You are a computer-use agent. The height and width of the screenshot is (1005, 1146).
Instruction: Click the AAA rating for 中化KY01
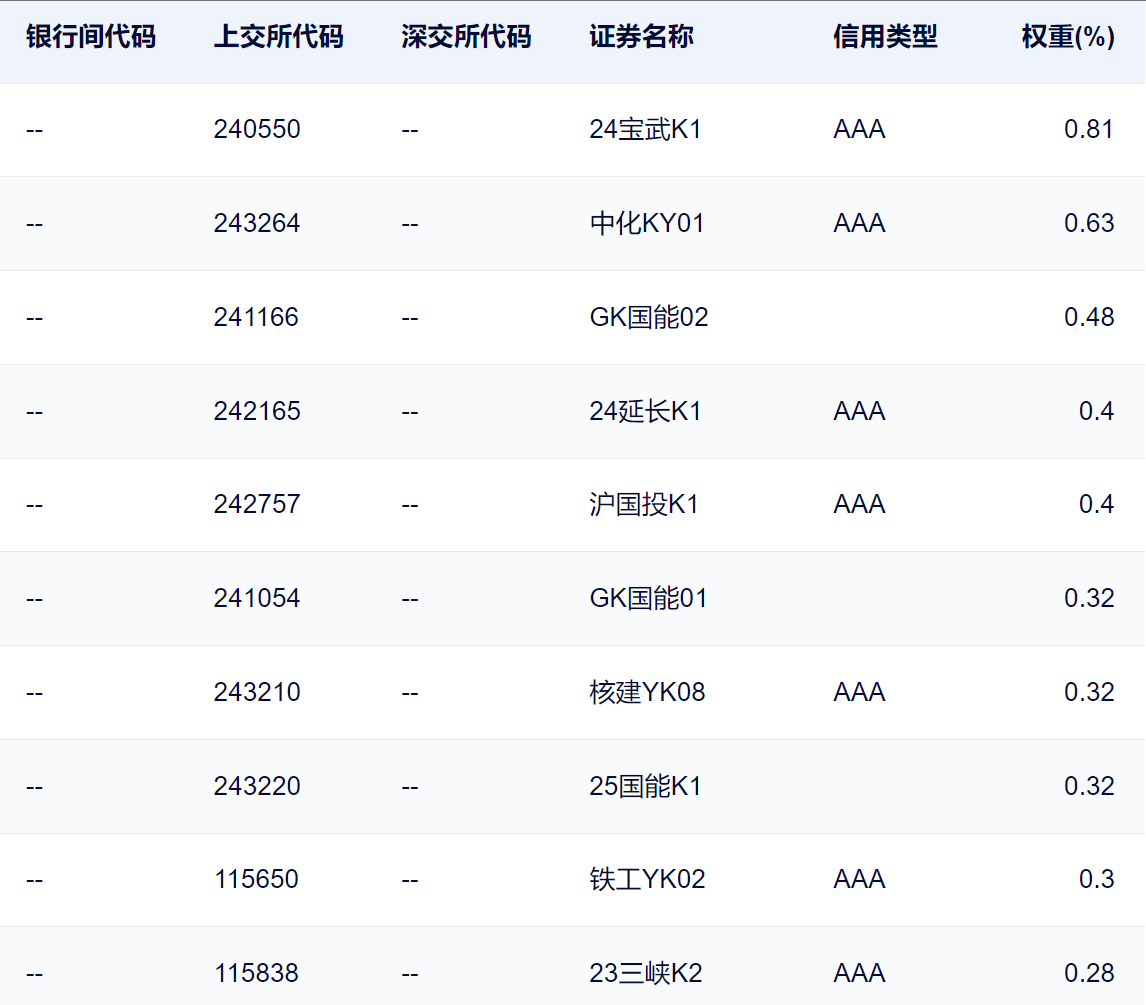pyautogui.click(x=860, y=223)
